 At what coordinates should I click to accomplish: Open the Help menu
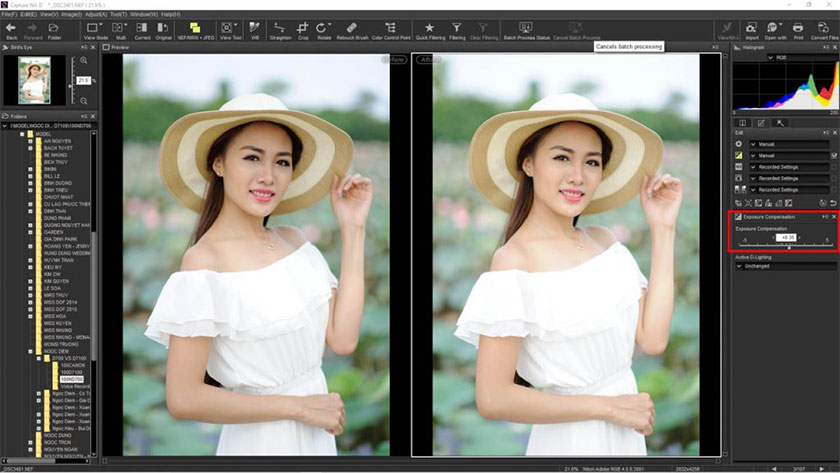(171, 14)
